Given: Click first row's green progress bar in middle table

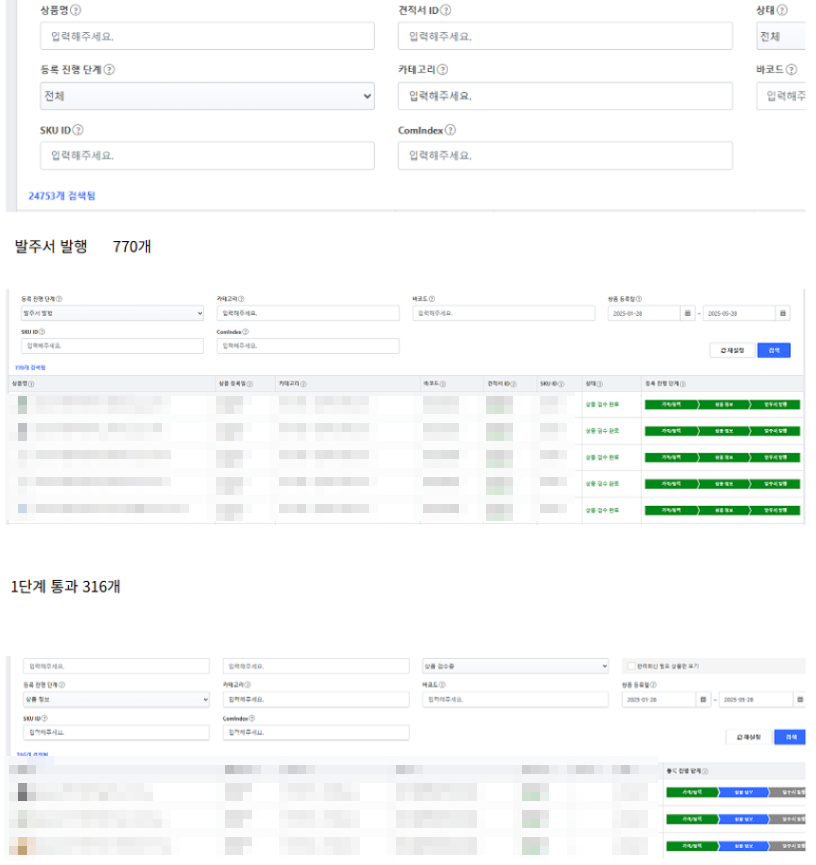Looking at the screenshot, I should [x=722, y=404].
